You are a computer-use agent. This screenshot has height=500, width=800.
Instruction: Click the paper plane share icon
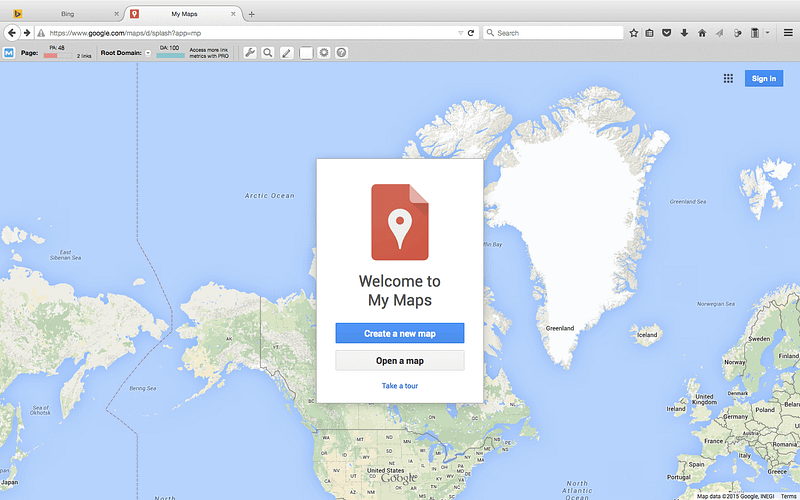tap(719, 33)
